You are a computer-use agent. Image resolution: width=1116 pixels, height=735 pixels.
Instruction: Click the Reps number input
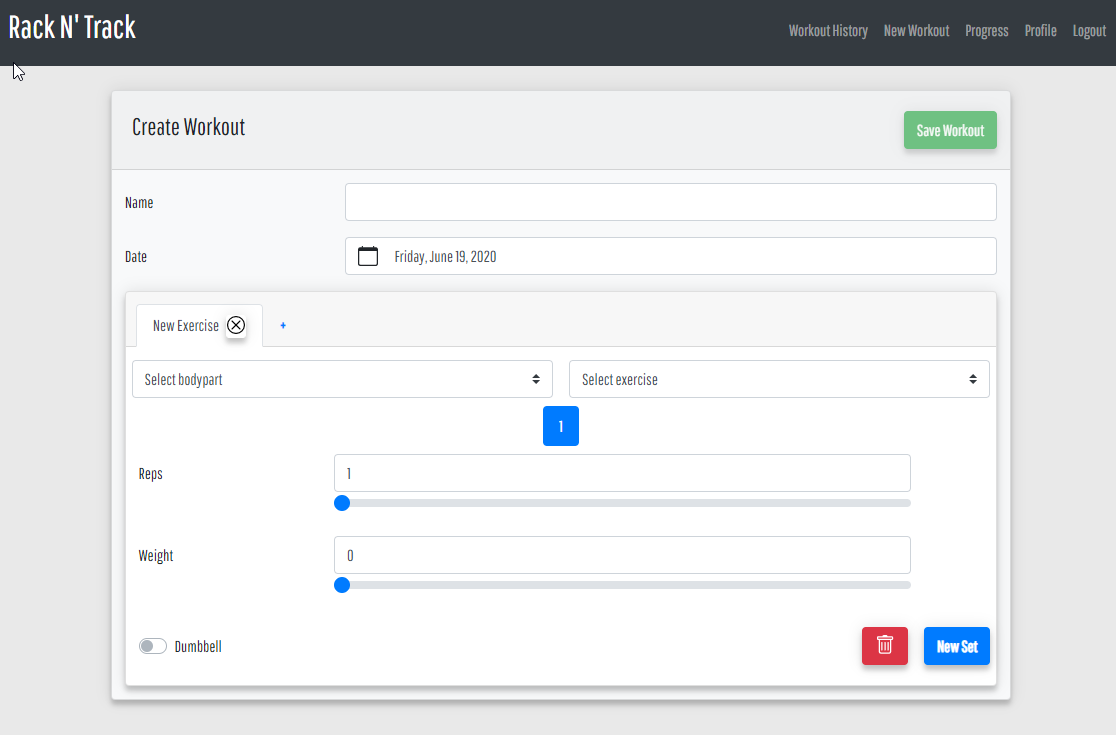point(622,473)
